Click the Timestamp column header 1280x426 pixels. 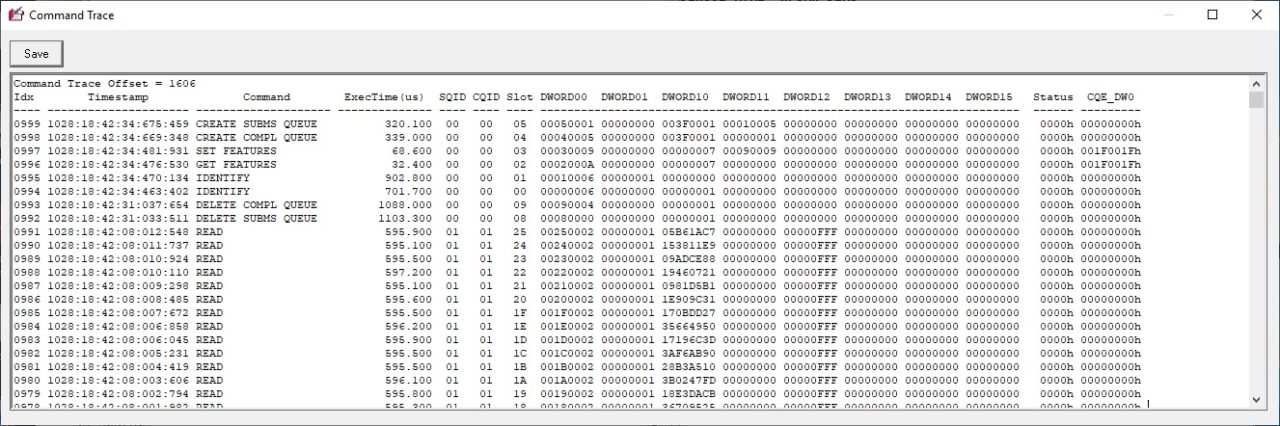pos(118,98)
